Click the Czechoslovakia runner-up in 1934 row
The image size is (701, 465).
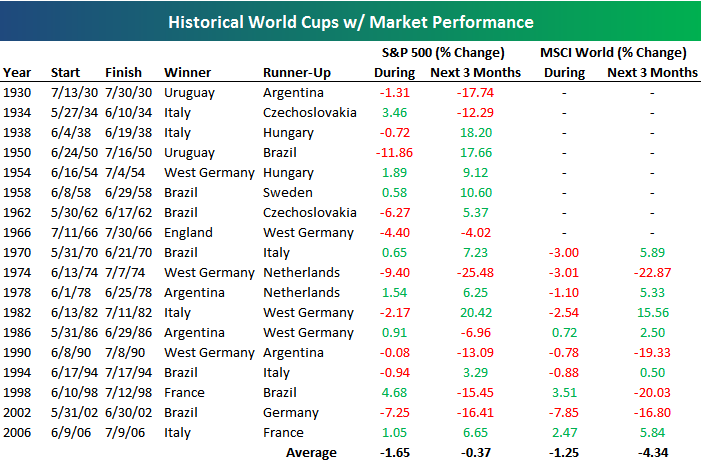coord(310,113)
